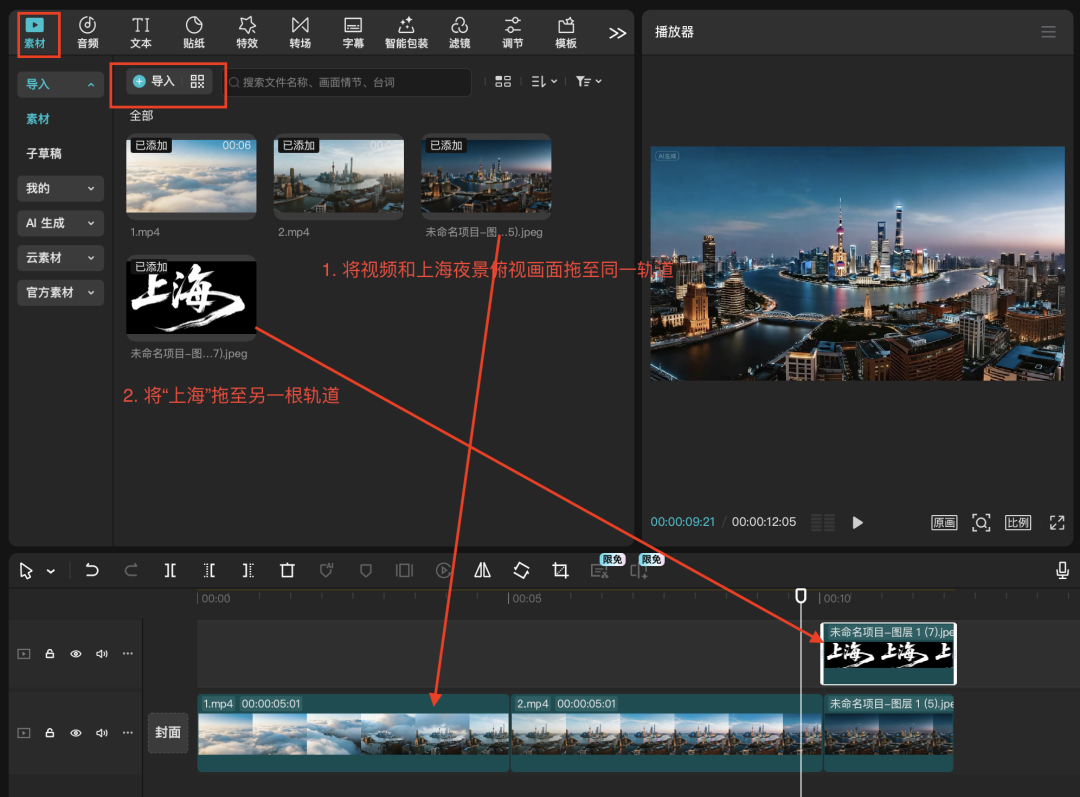Switch media list to grid view icon
Image resolution: width=1080 pixels, height=797 pixels.
pos(503,81)
